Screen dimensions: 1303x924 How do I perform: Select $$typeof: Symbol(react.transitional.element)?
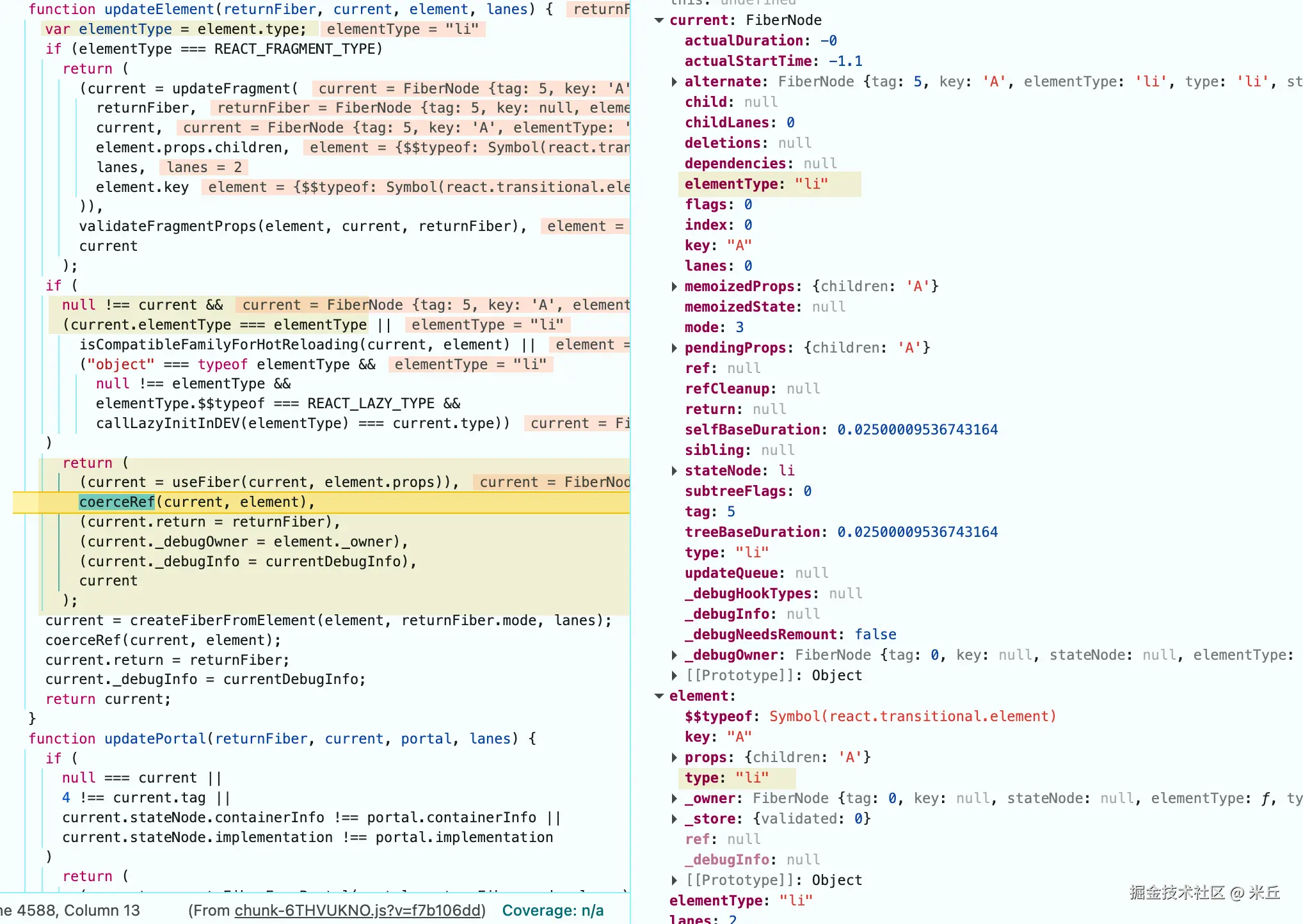[x=870, y=717]
